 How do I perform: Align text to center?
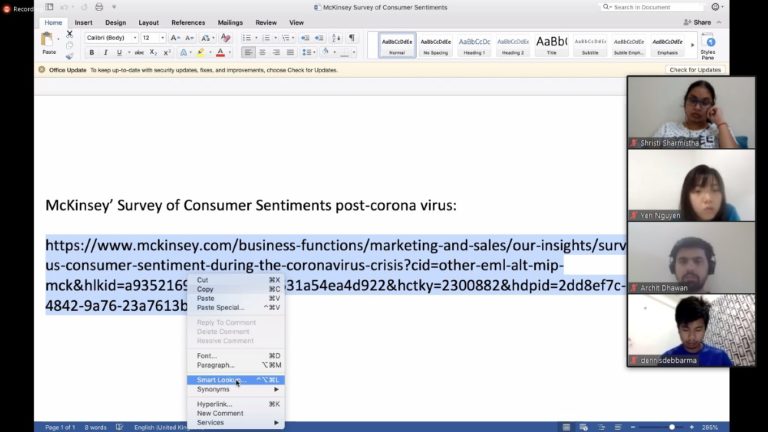[262, 53]
